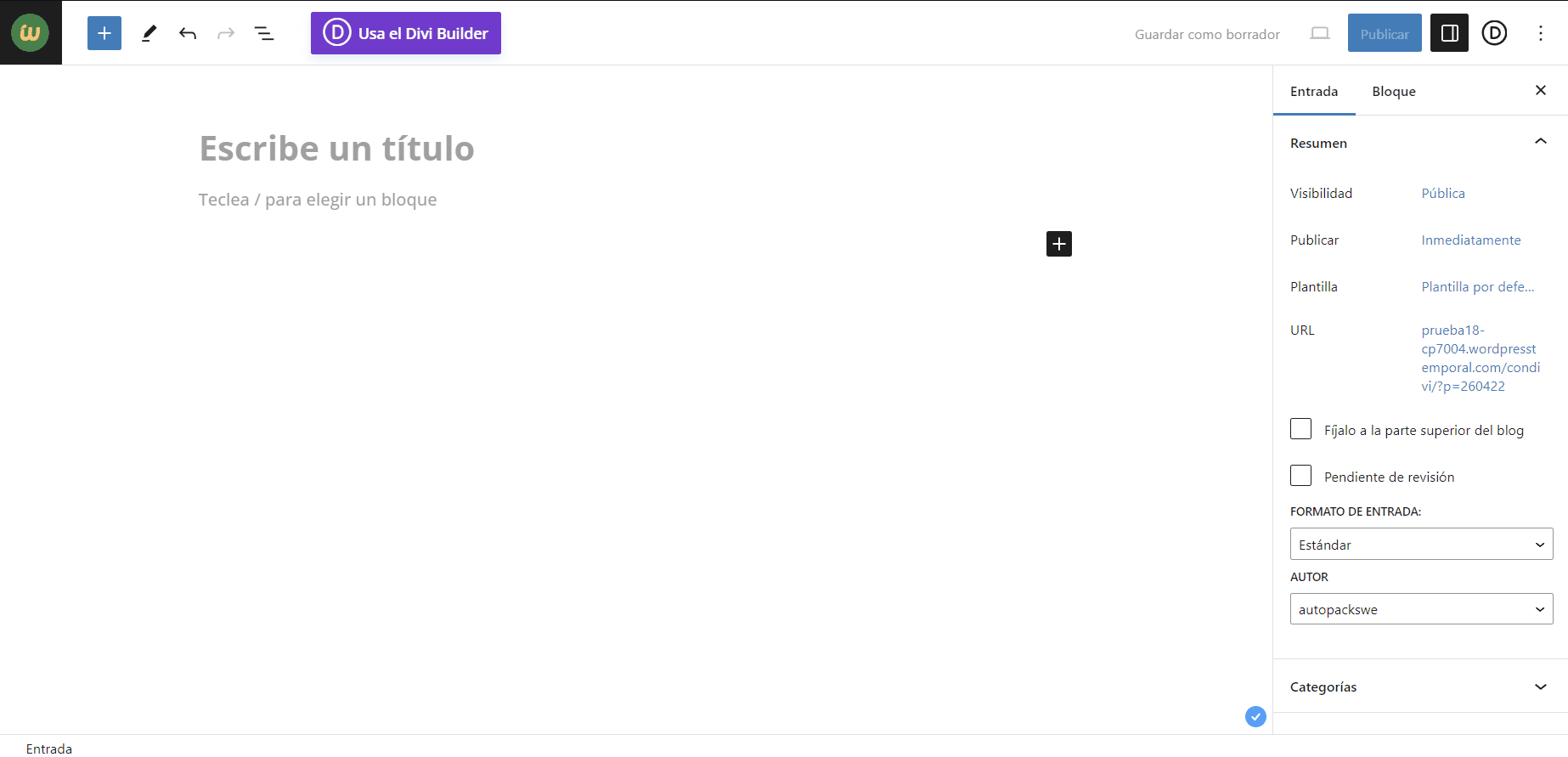Open the three-dot options menu
Image resolution: width=1568 pixels, height=757 pixels.
click(1541, 33)
